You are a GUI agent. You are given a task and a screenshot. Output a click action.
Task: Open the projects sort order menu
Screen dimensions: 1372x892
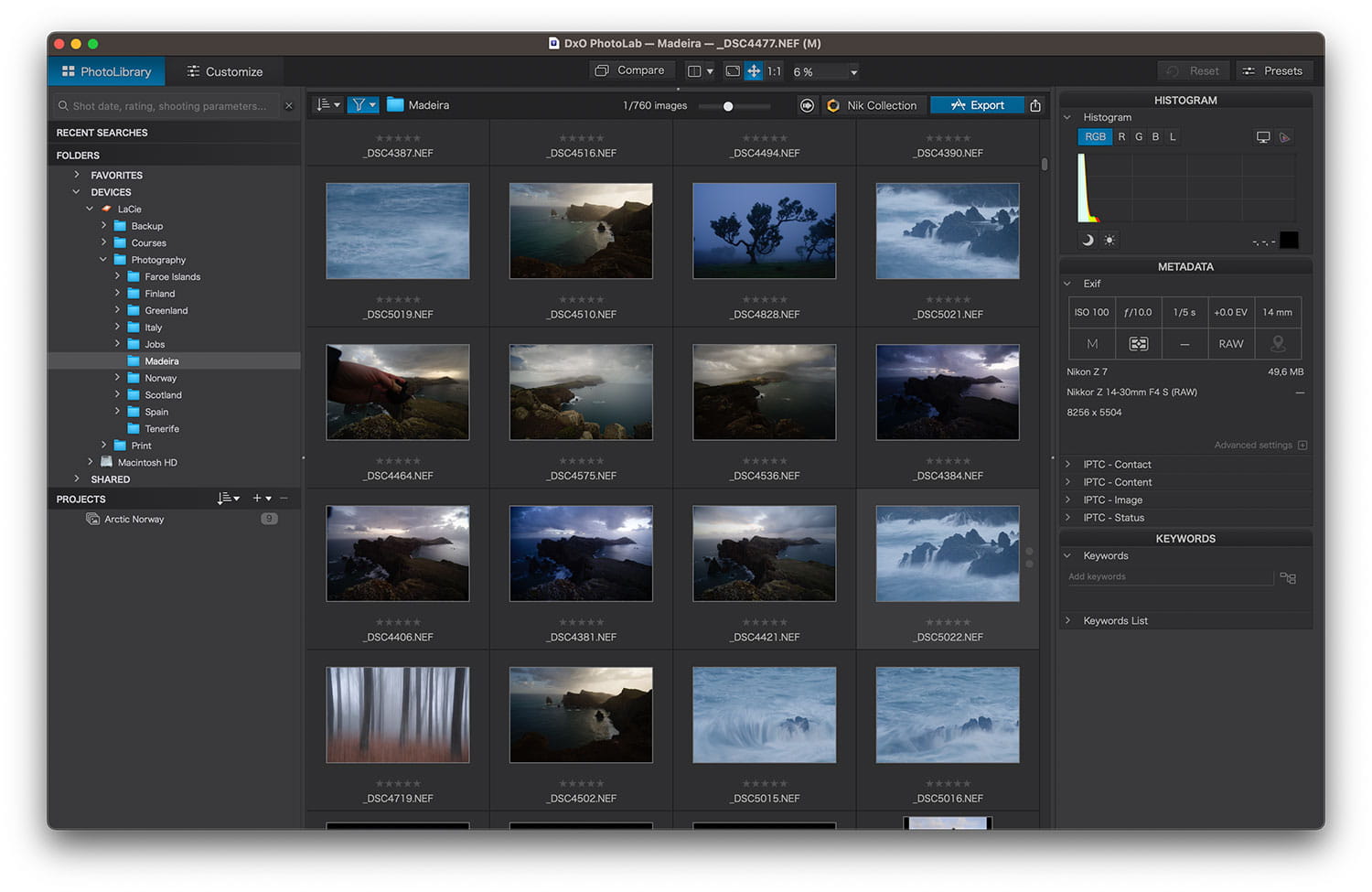tap(229, 499)
